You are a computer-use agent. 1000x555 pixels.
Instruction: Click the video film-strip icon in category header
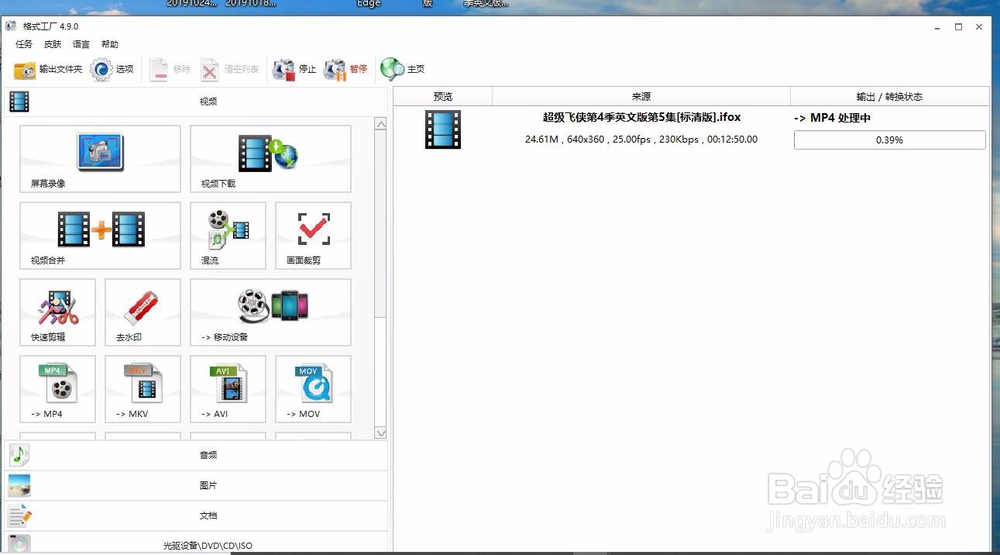[x=19, y=101]
